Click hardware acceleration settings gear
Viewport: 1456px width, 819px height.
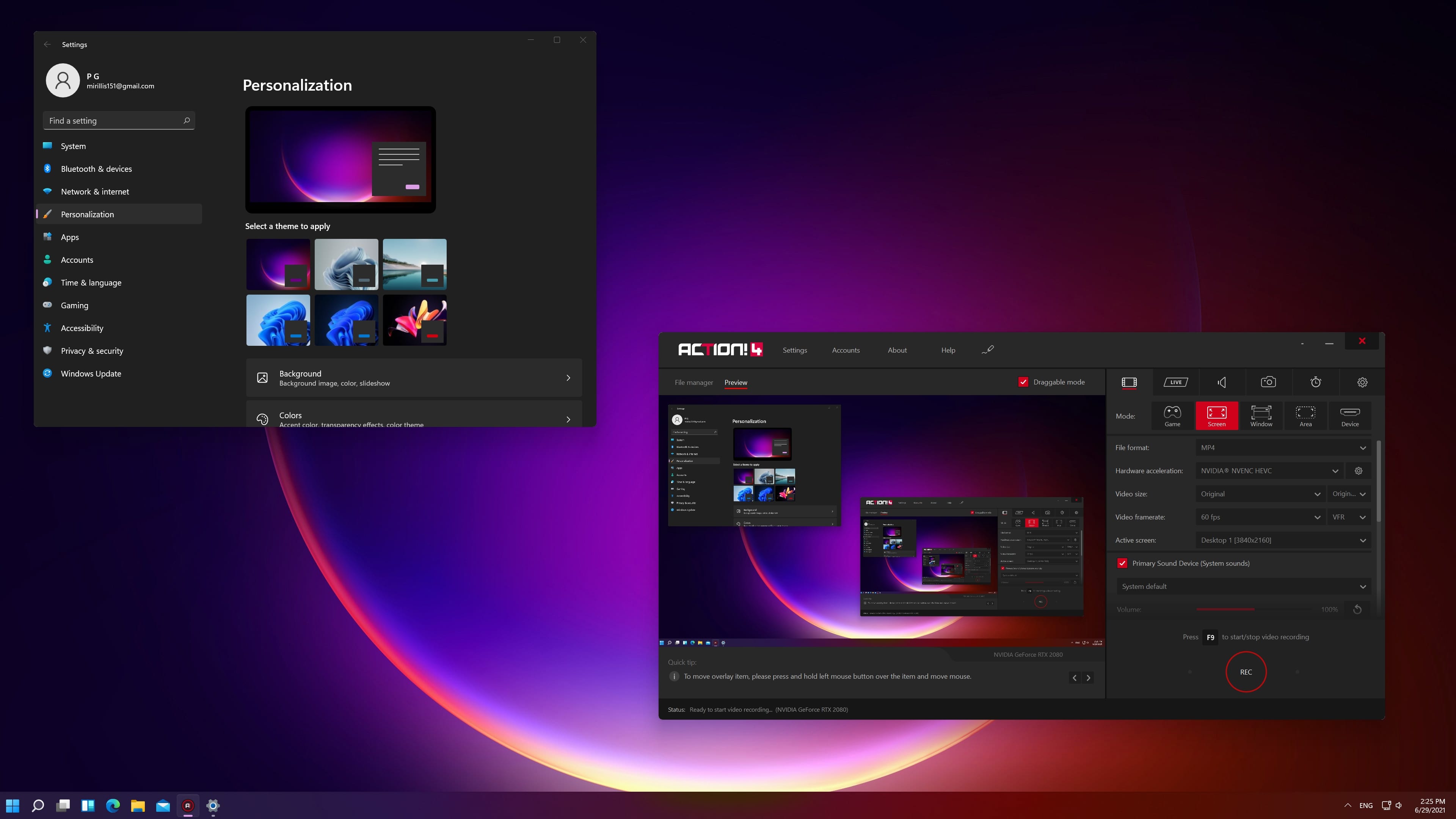(1359, 471)
